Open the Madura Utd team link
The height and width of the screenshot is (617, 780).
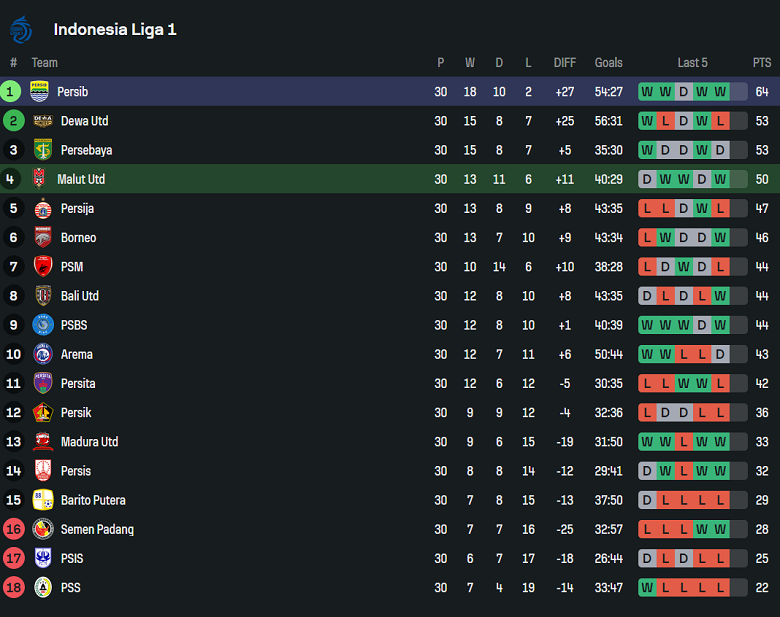click(x=89, y=442)
